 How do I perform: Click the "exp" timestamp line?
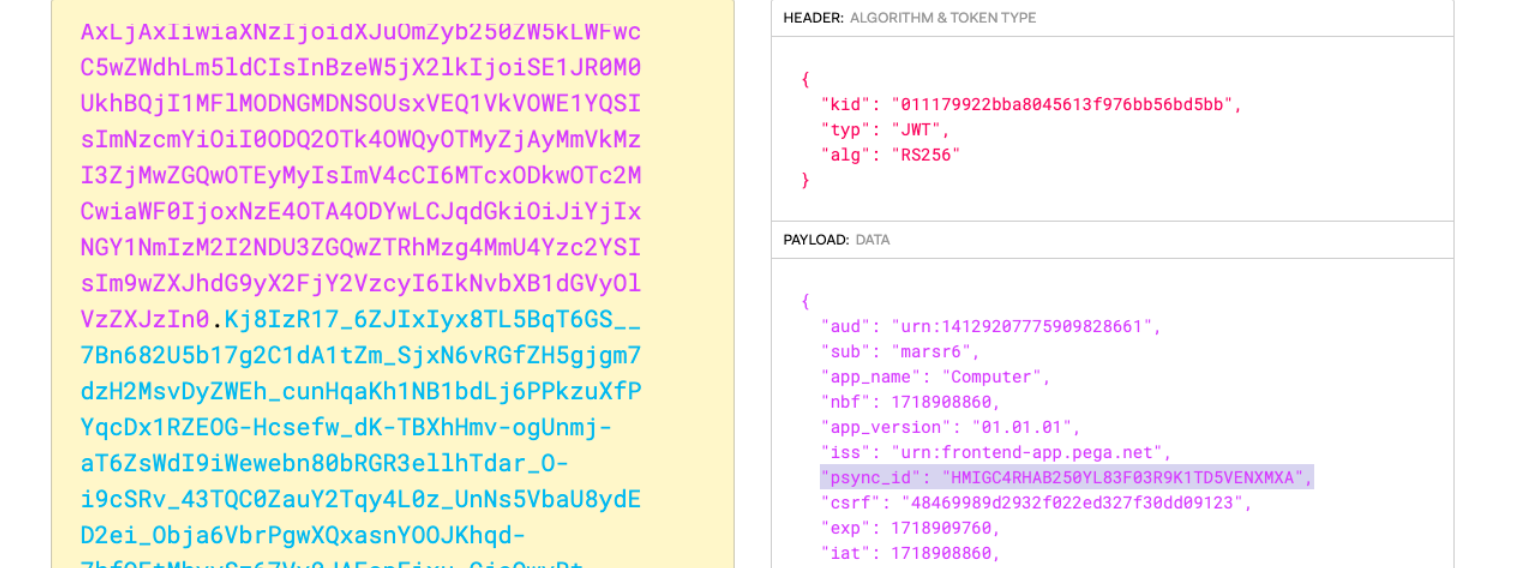[x=910, y=528]
